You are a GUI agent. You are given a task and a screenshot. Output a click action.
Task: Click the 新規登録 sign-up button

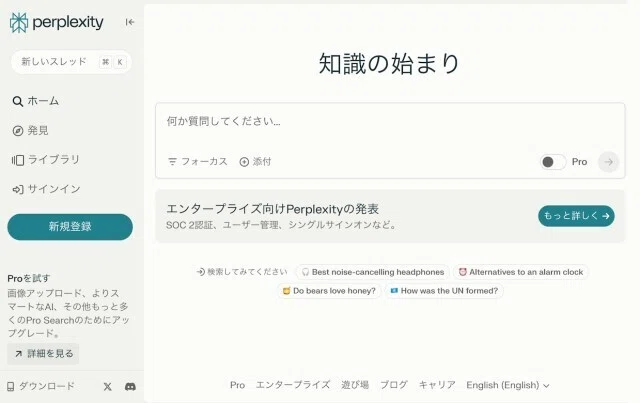(70, 227)
